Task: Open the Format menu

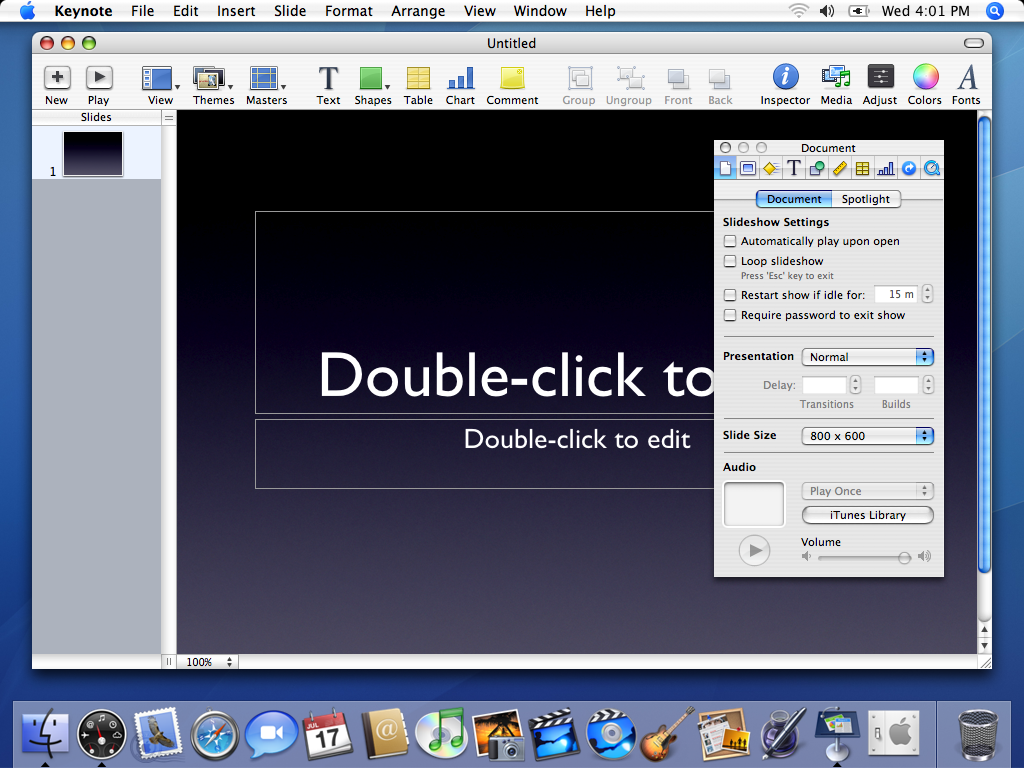Action: click(x=349, y=11)
